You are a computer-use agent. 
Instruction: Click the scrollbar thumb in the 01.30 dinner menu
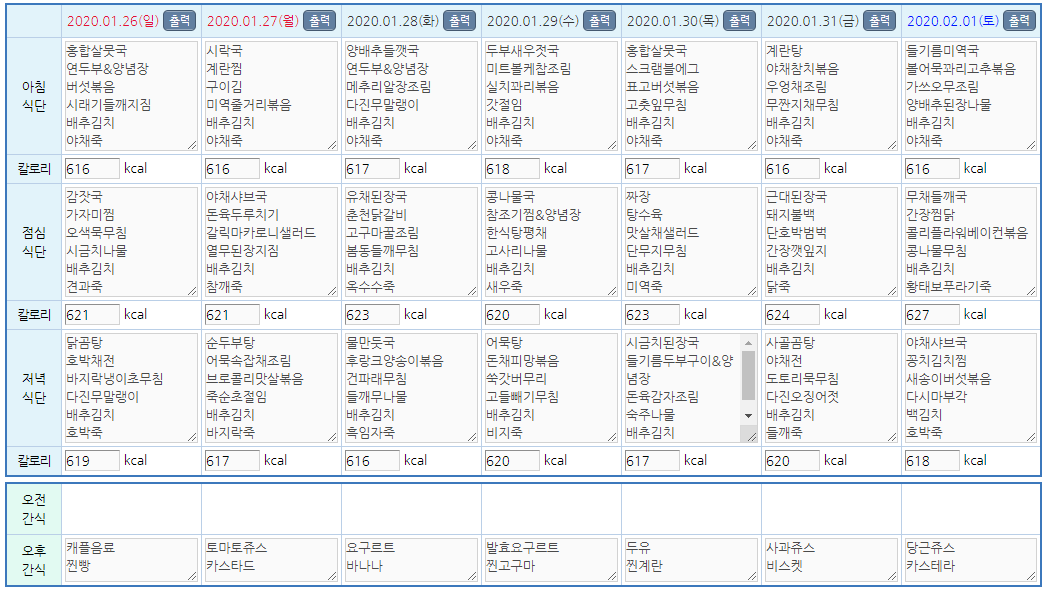coord(748,374)
